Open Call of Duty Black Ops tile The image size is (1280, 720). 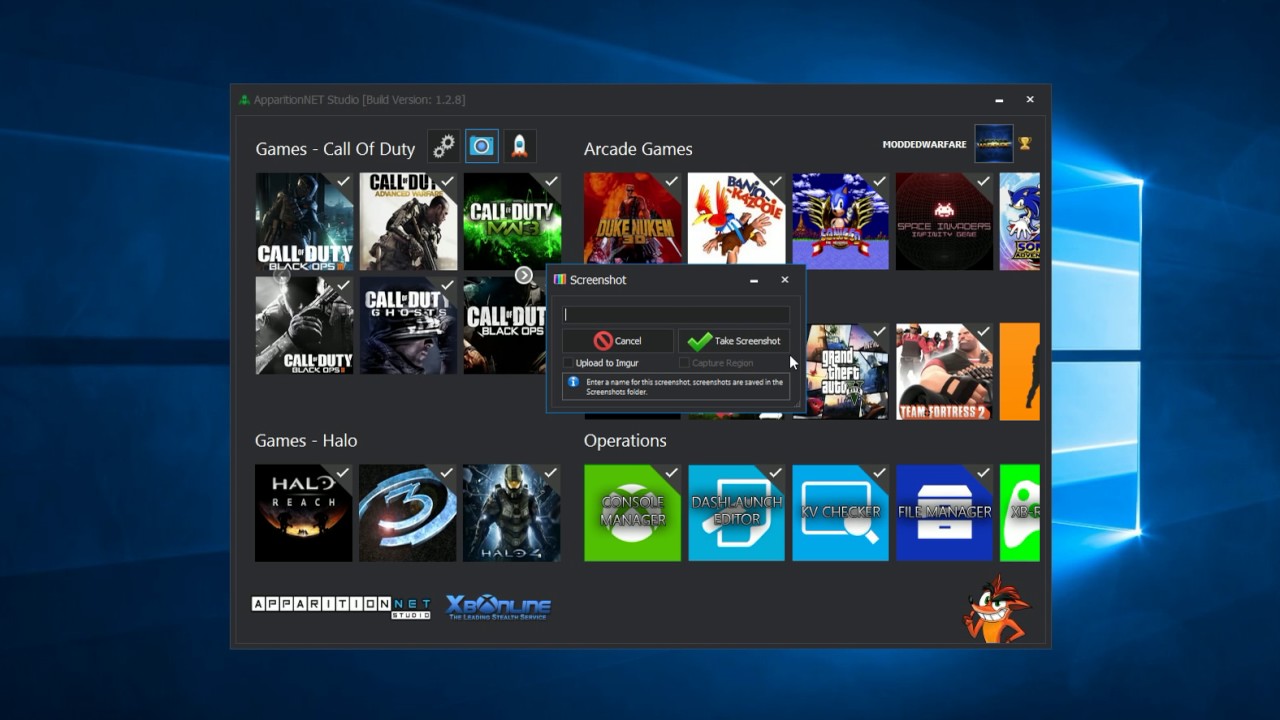pyautogui.click(x=504, y=325)
